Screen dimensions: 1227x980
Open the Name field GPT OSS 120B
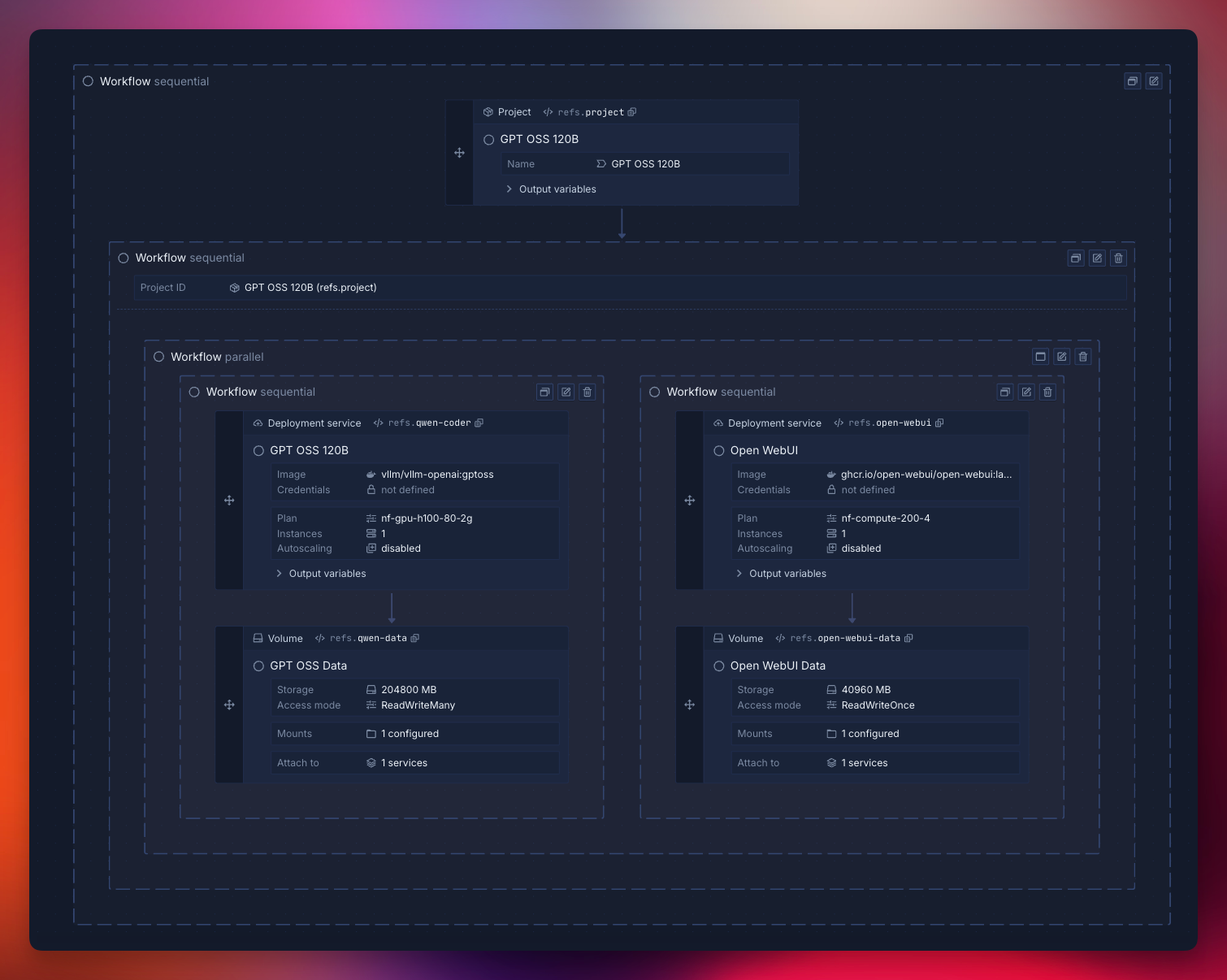pyautogui.click(x=645, y=164)
